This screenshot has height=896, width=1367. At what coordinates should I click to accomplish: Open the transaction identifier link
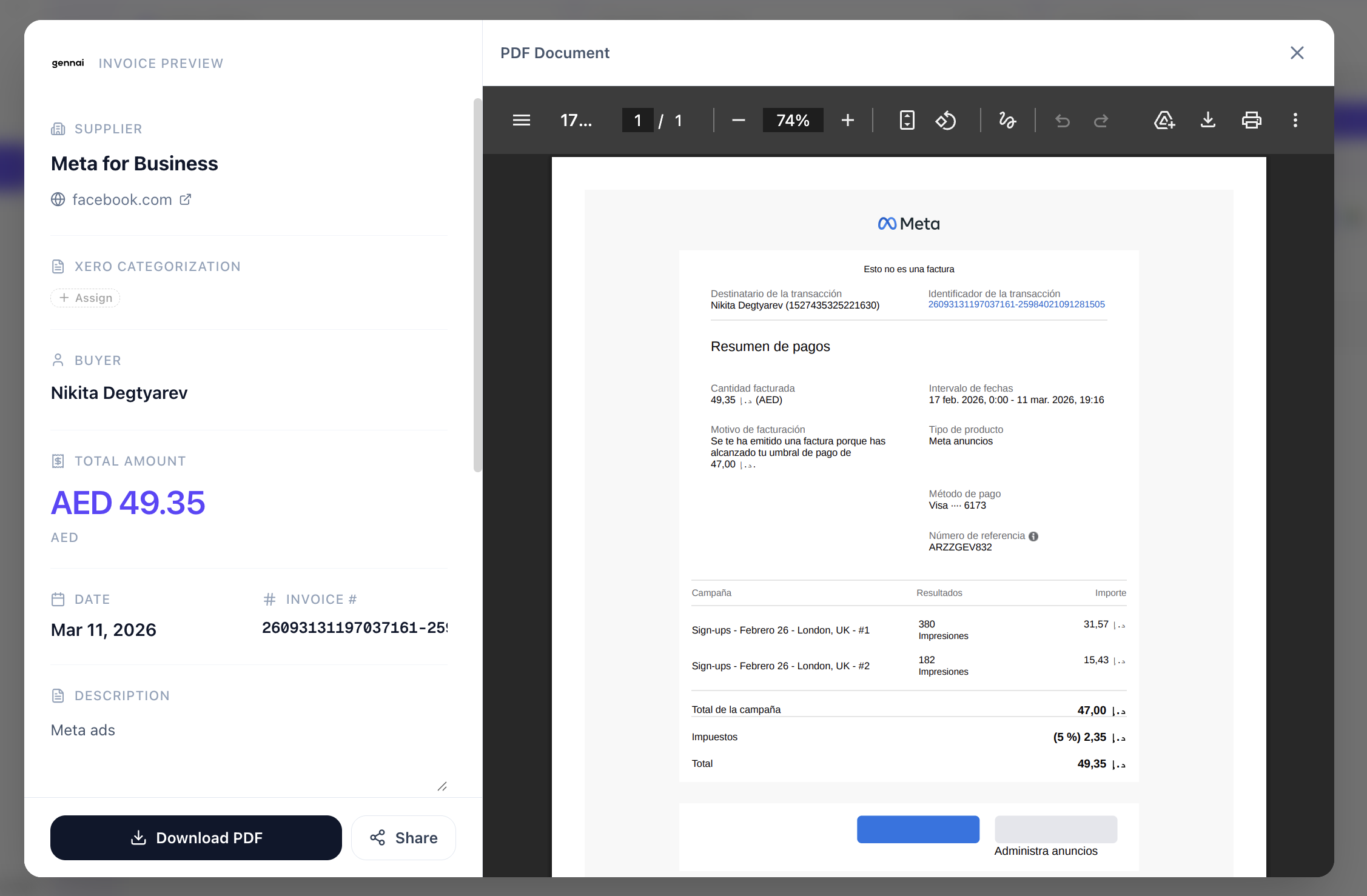point(1016,304)
